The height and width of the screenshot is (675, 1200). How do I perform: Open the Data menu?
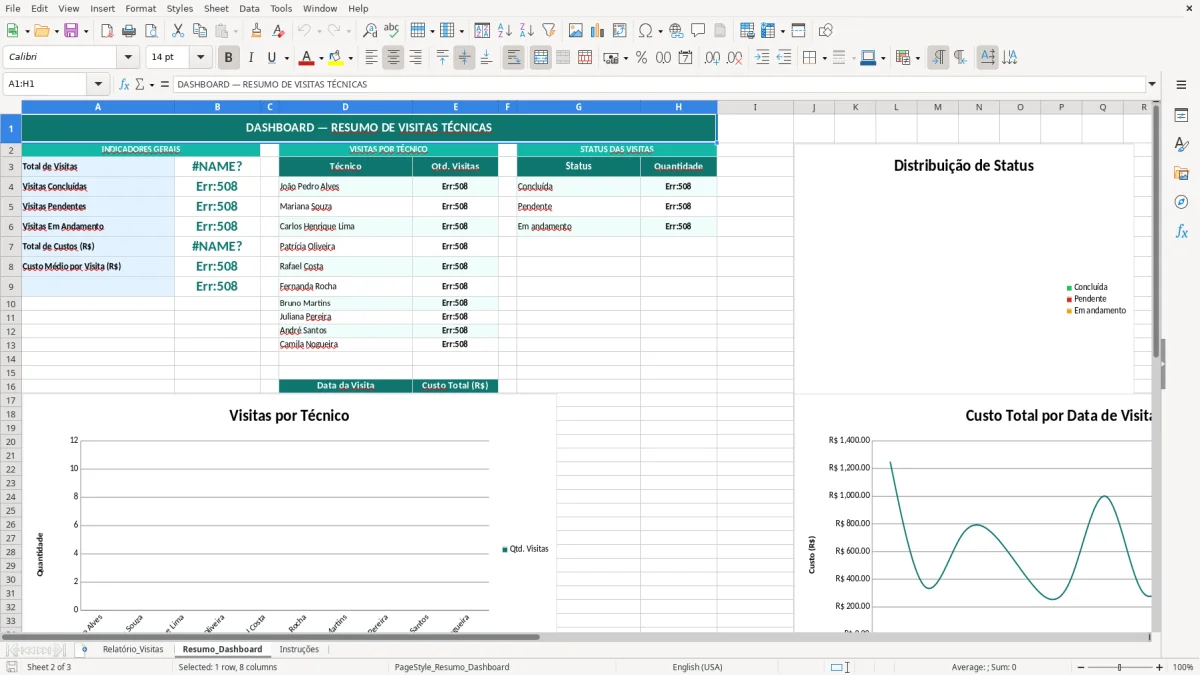pyautogui.click(x=249, y=8)
